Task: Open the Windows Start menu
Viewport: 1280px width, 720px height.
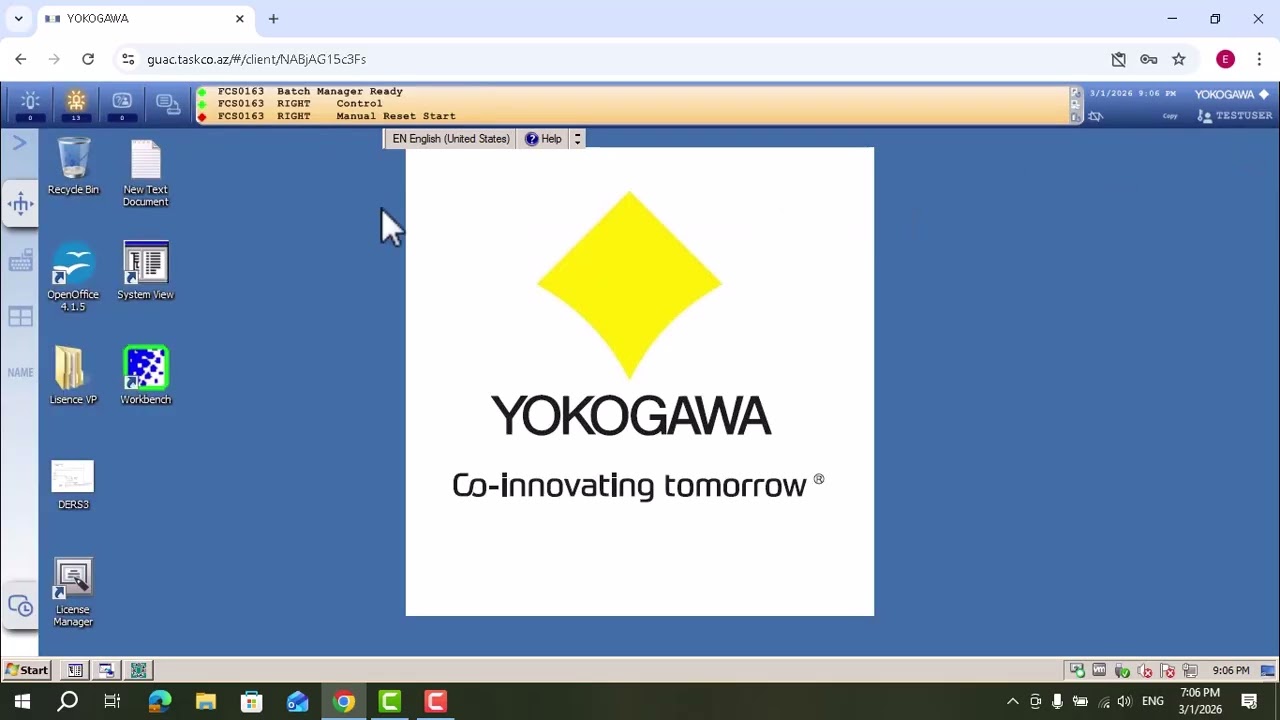Action: [x=22, y=701]
